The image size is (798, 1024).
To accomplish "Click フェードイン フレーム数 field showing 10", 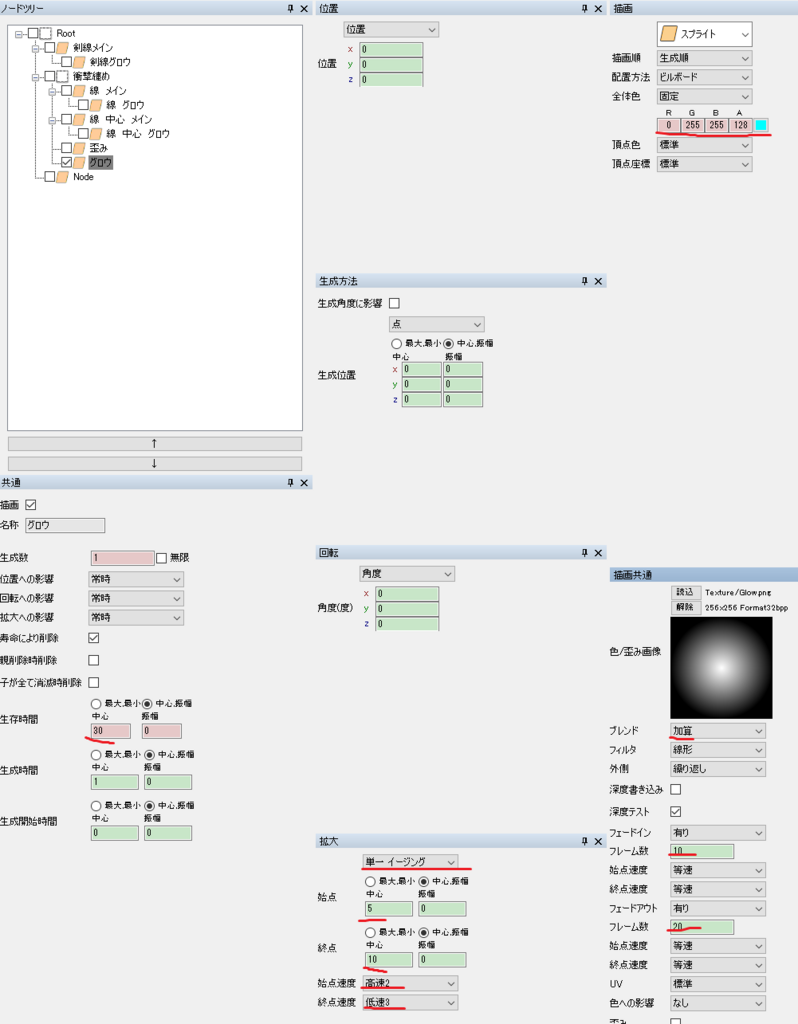I will 702,851.
